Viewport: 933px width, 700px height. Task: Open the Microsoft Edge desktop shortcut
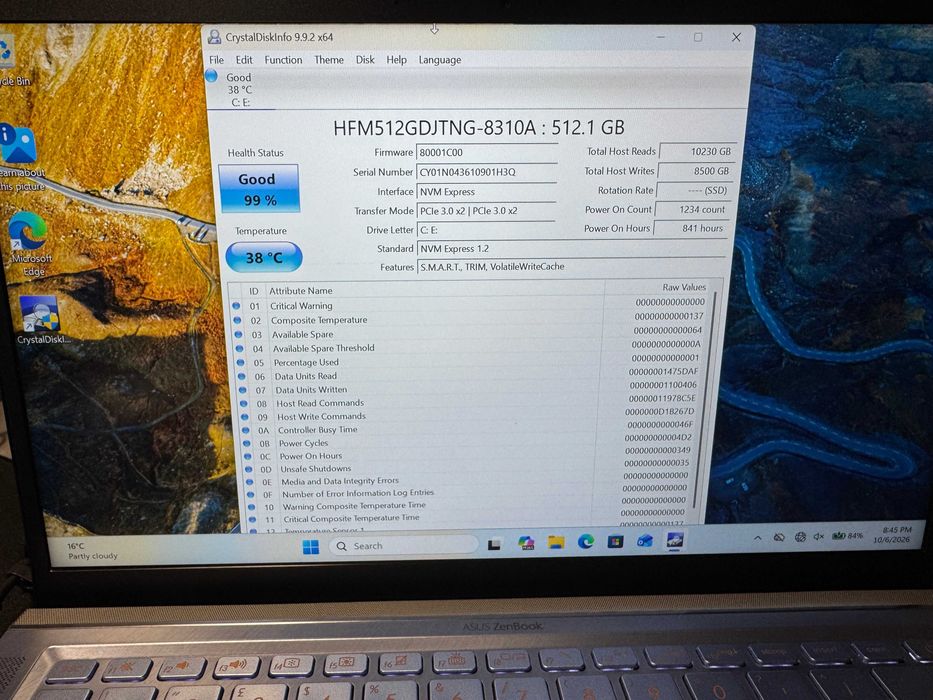tap(29, 244)
